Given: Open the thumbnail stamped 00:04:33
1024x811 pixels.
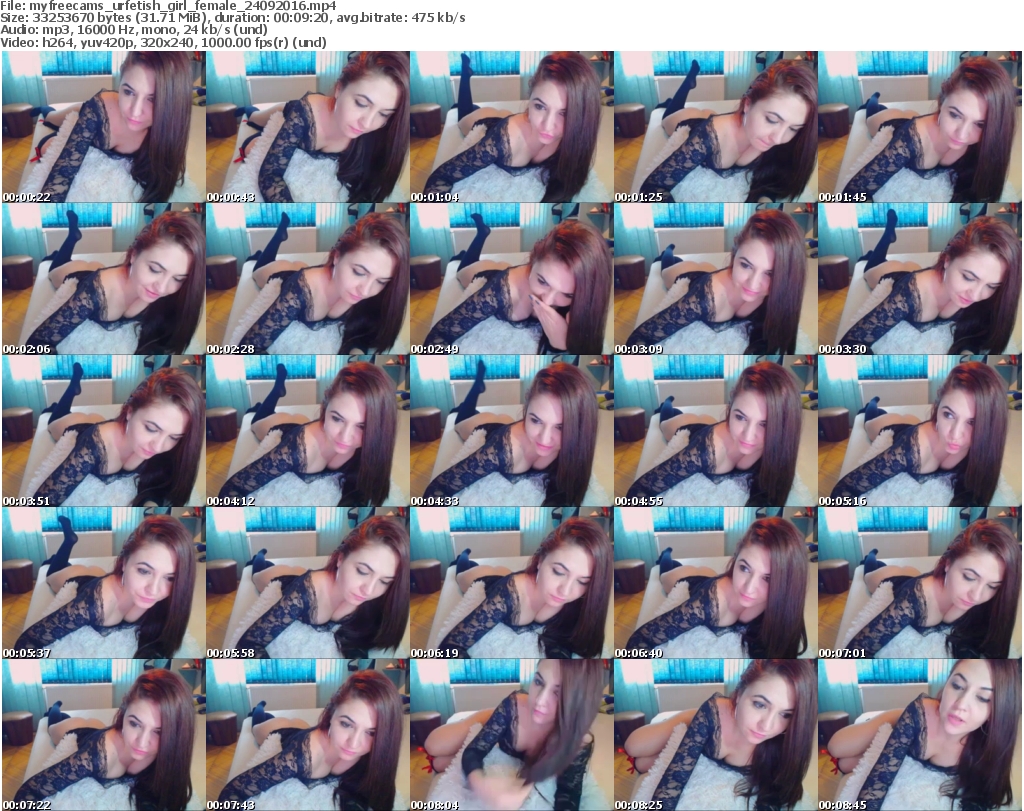Looking at the screenshot, I should click(511, 431).
